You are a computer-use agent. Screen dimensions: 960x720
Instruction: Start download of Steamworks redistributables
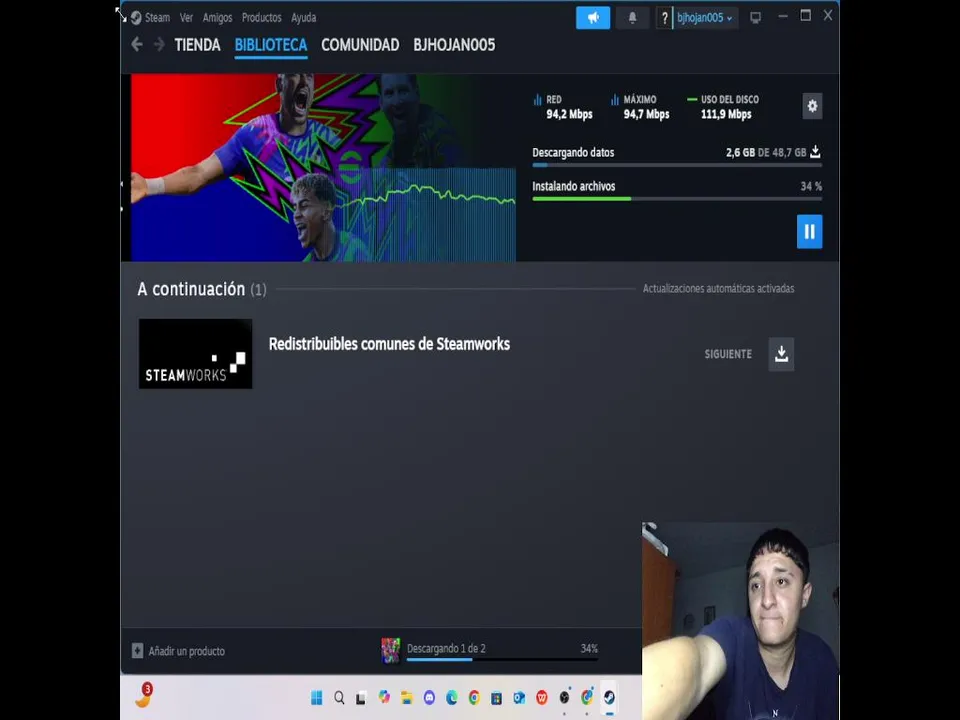781,354
